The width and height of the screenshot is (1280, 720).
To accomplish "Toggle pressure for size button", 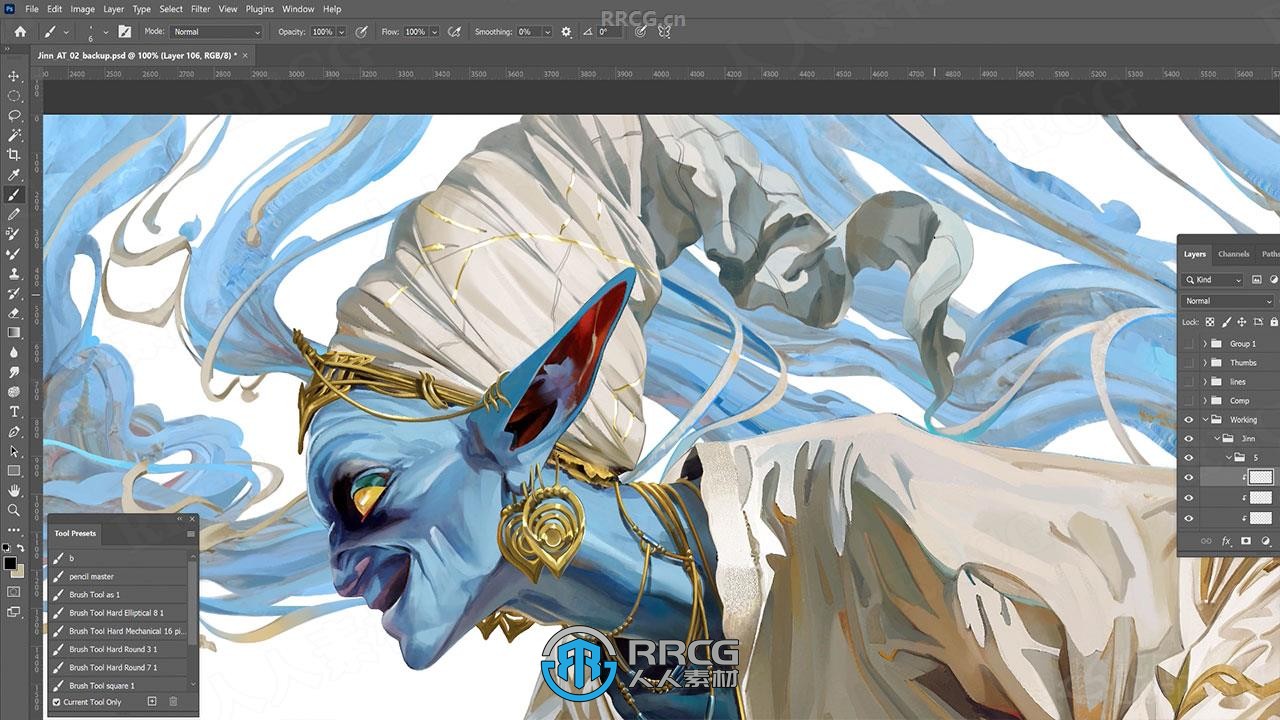I will point(640,32).
